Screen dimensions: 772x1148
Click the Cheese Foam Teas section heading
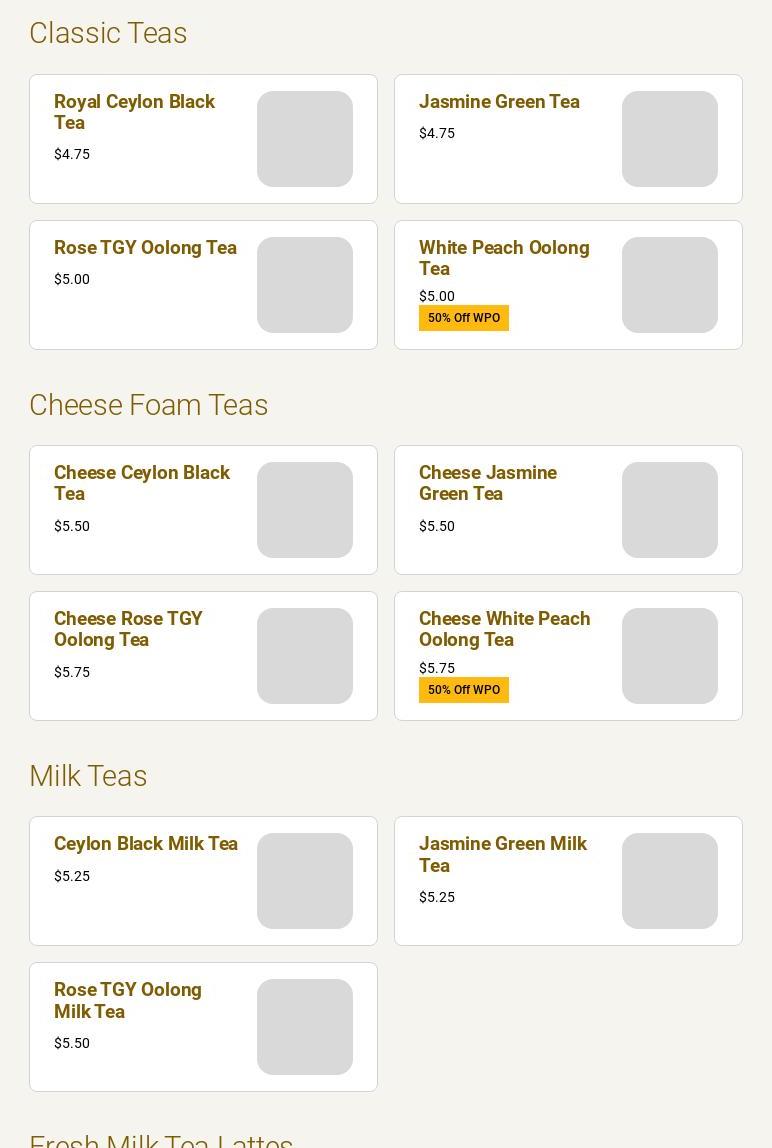[149, 405]
